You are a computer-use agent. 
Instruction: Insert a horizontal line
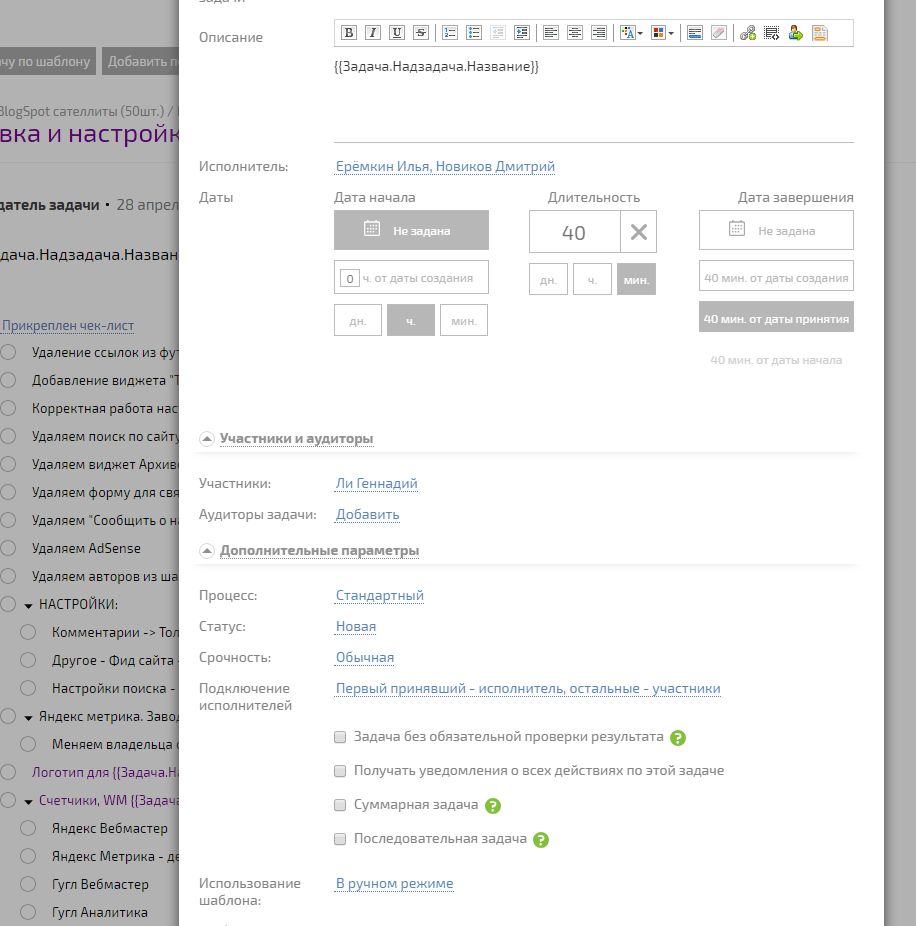(695, 33)
